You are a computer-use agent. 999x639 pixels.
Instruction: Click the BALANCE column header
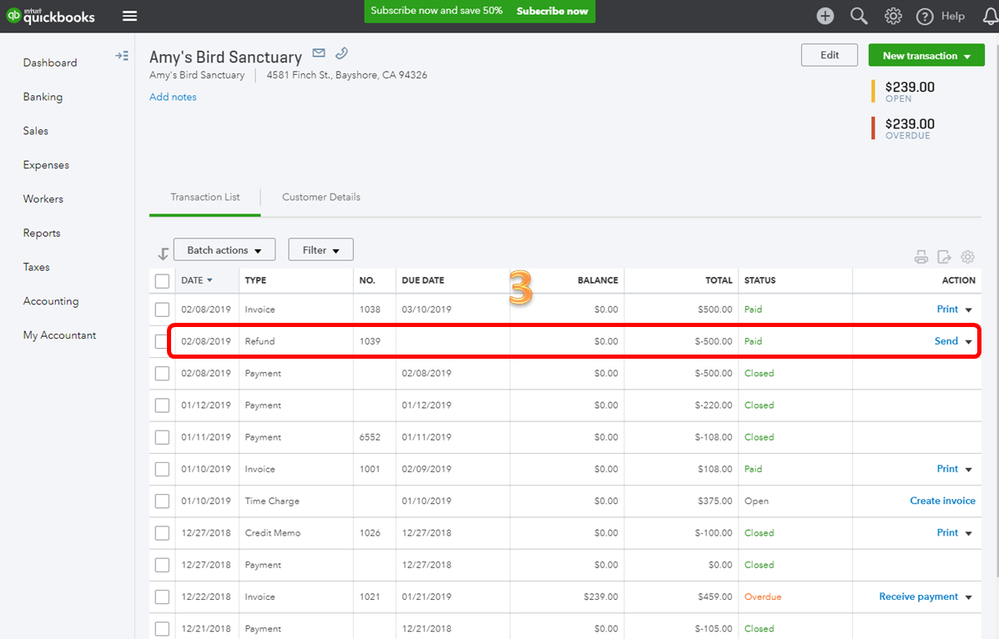point(598,280)
